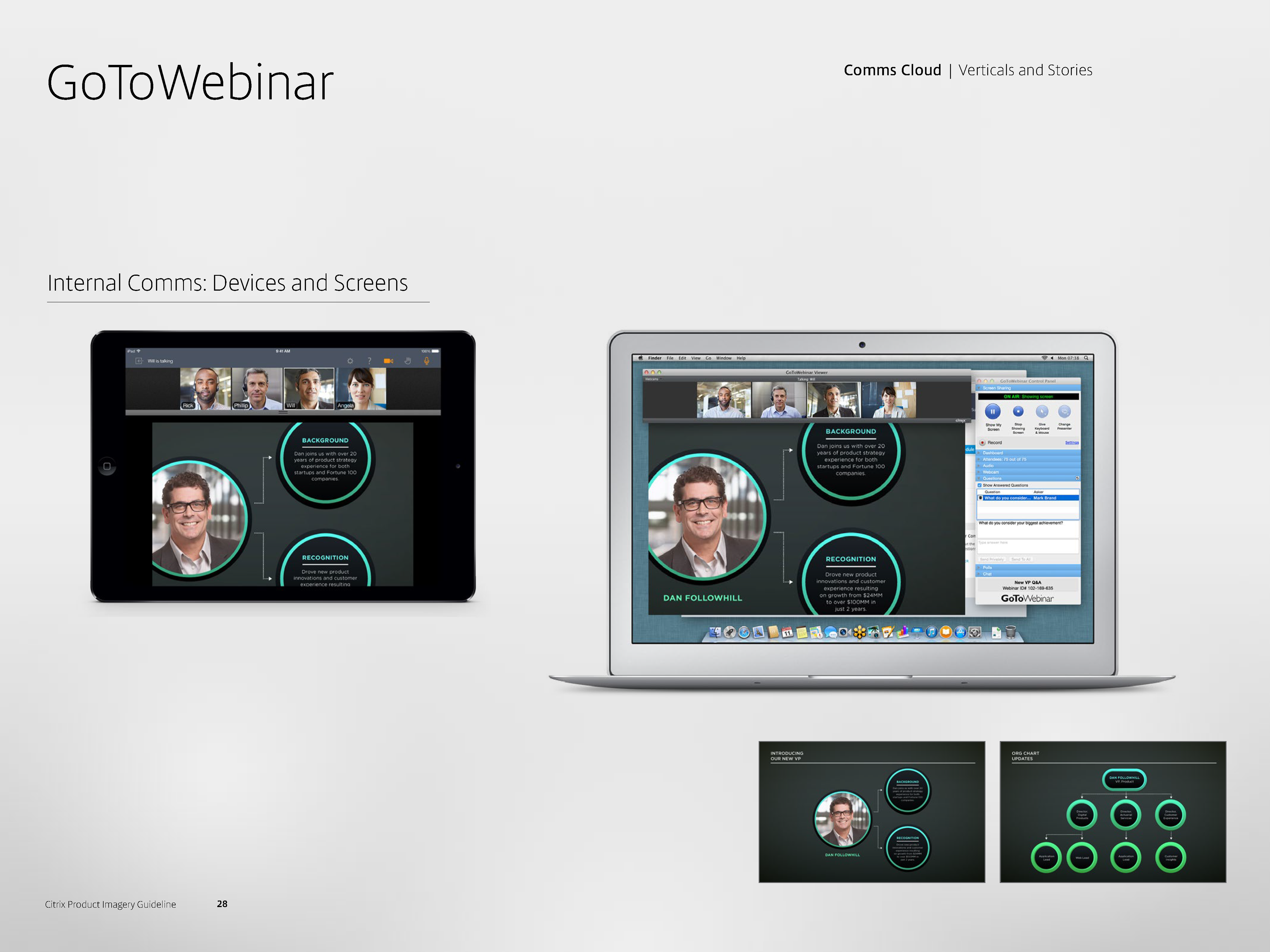
Task: Tap the raise hand icon on the iPad
Action: pyautogui.click(x=408, y=361)
